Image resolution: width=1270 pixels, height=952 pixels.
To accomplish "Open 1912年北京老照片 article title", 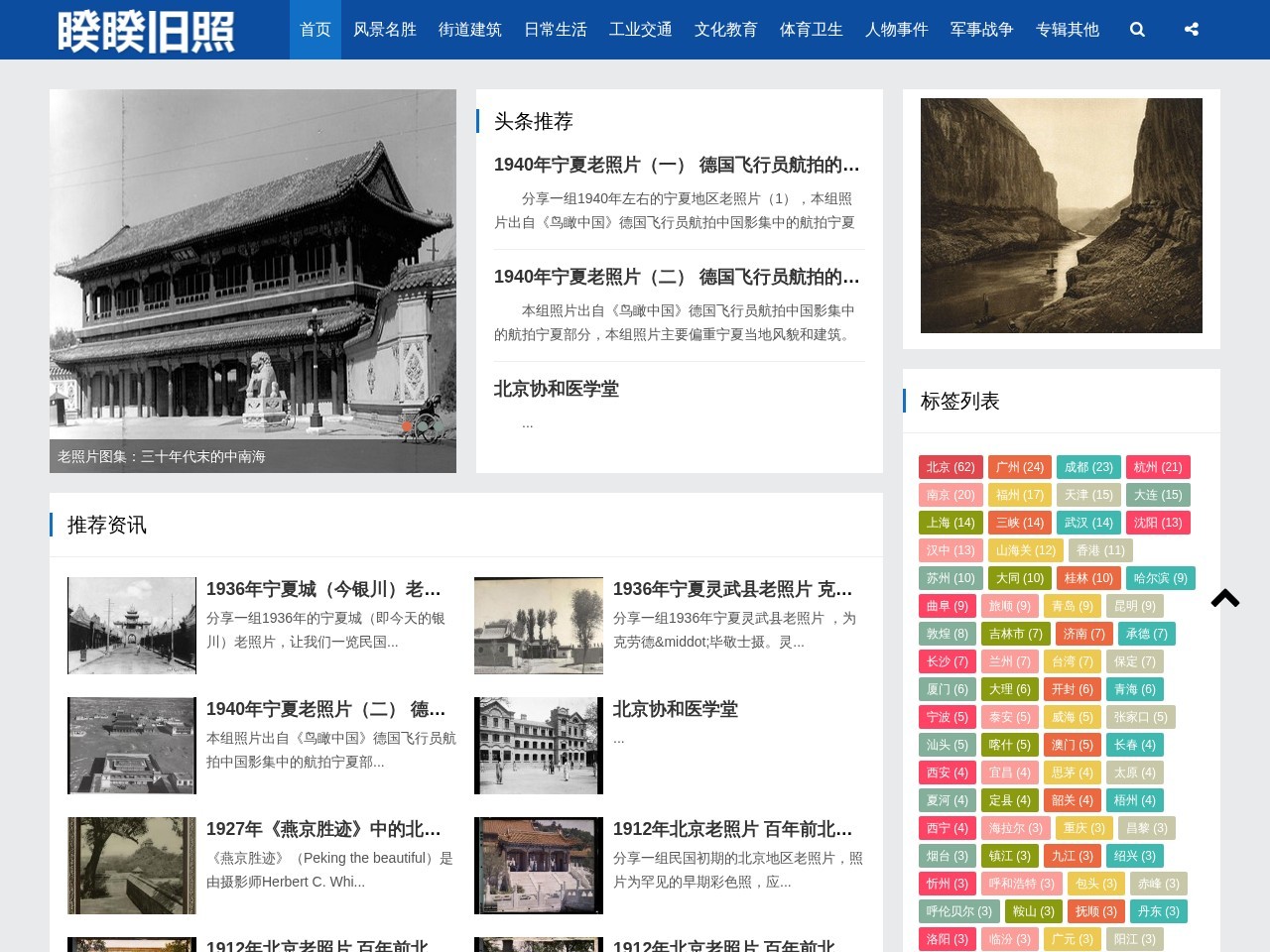I will click(732, 829).
